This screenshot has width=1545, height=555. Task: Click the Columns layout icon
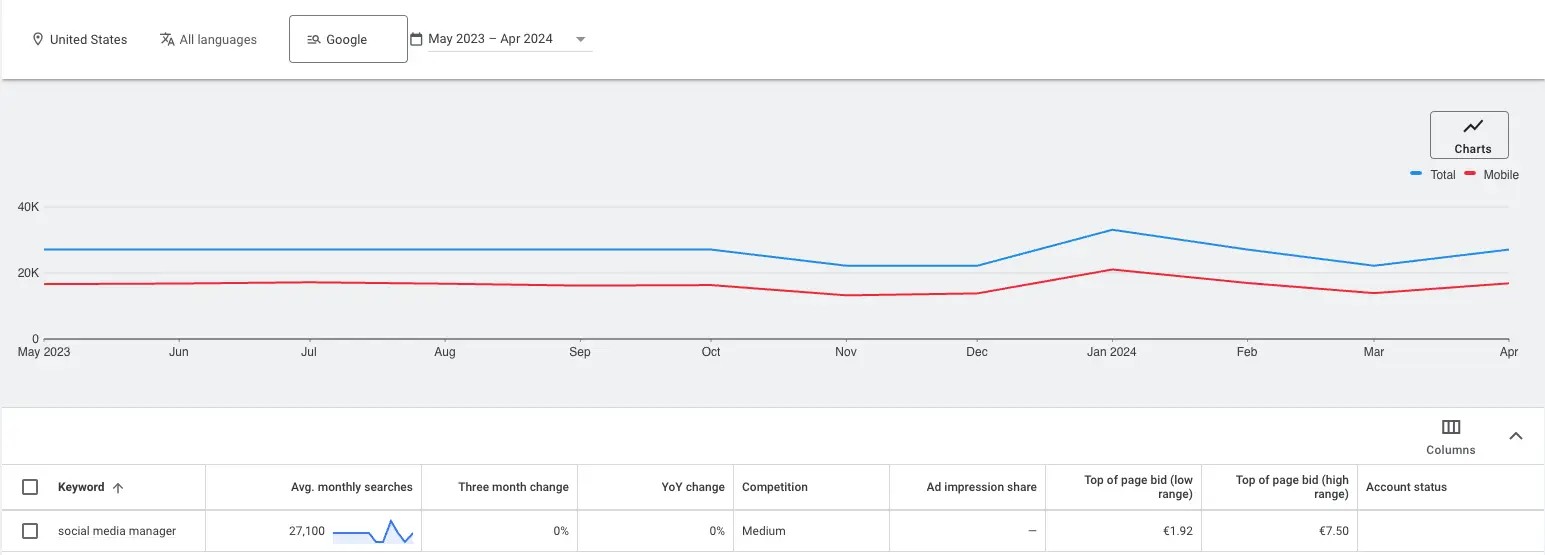(1451, 427)
